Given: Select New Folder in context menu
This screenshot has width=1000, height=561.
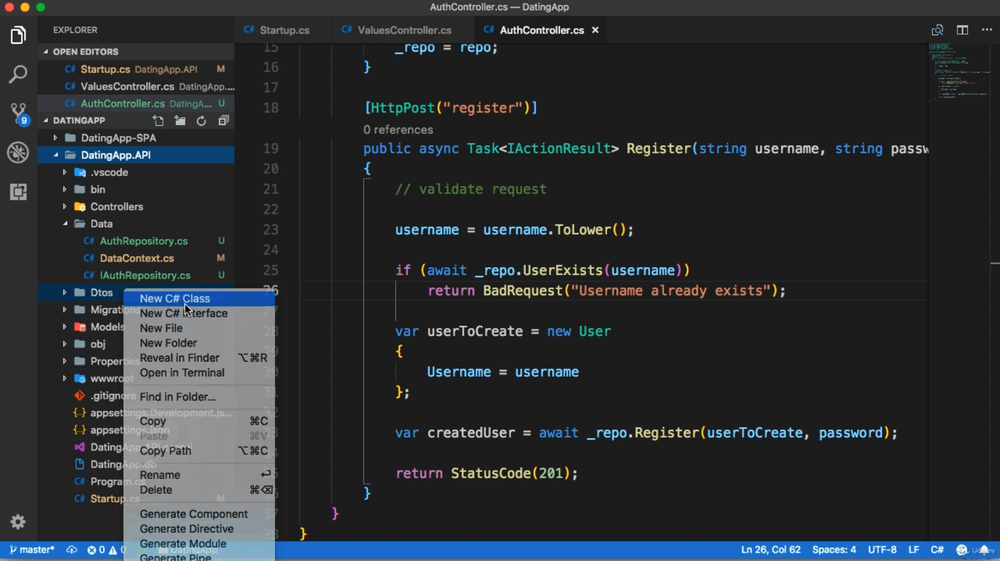Looking at the screenshot, I should (199, 343).
